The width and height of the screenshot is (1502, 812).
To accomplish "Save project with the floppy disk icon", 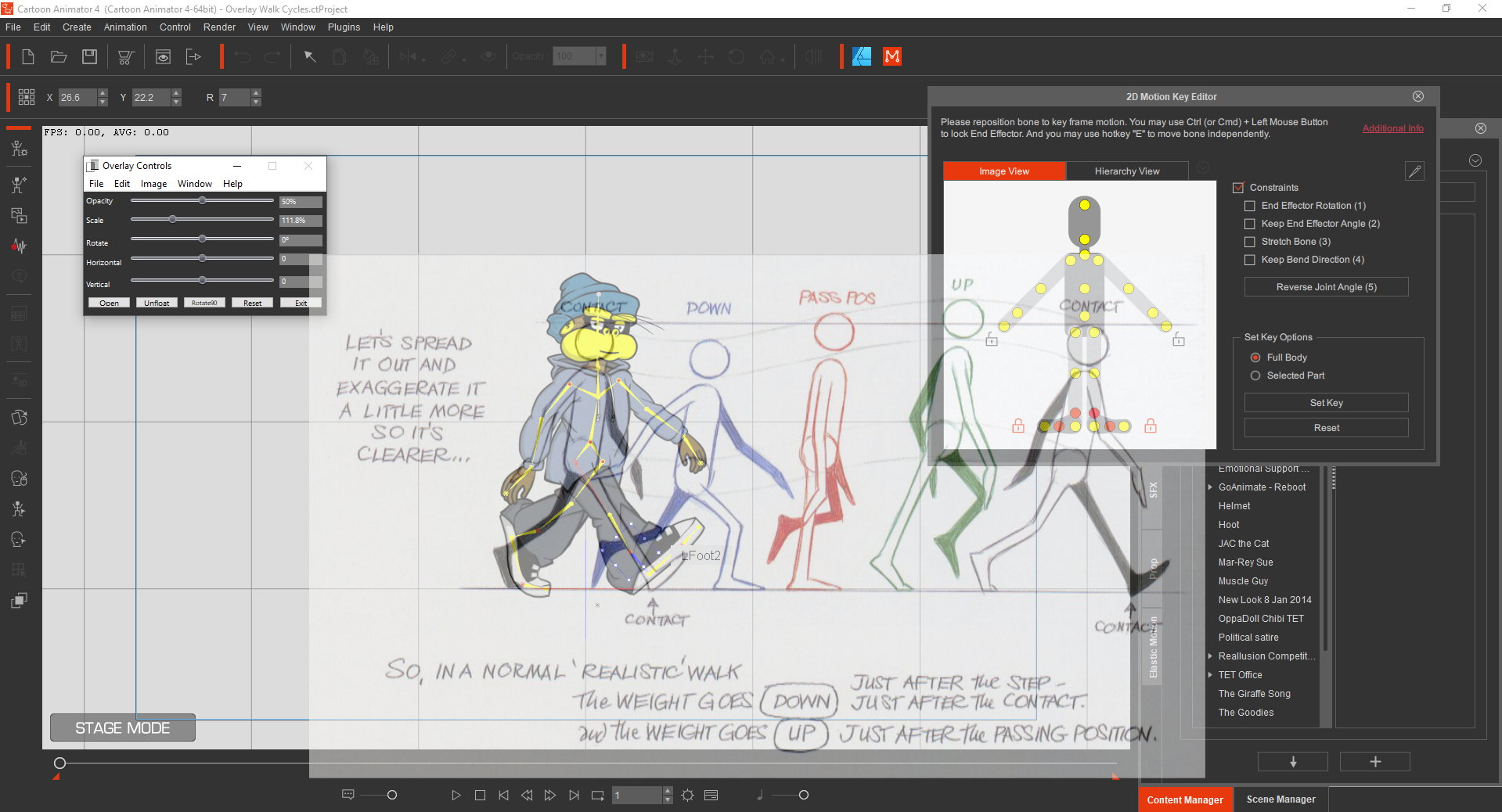I will pyautogui.click(x=90, y=56).
